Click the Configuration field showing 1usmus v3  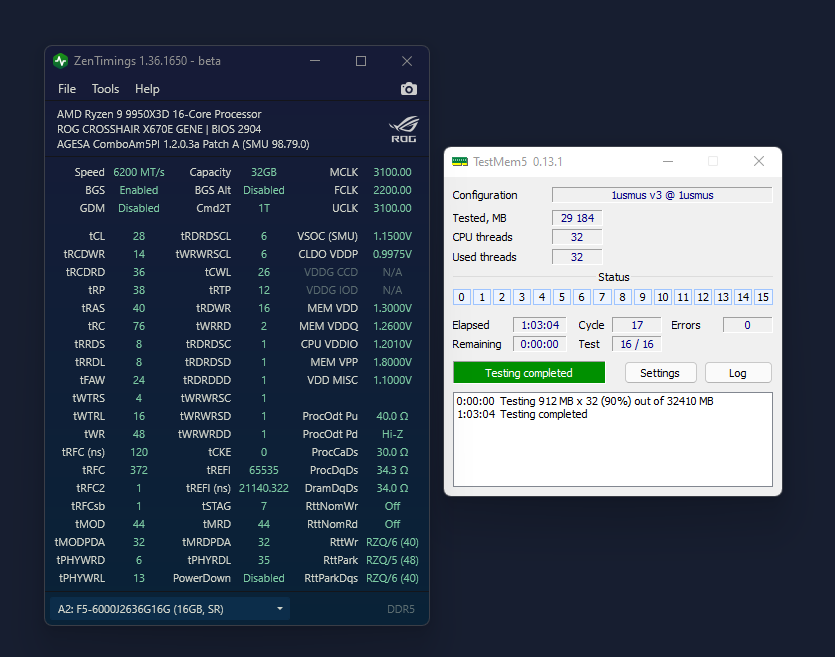tap(662, 195)
